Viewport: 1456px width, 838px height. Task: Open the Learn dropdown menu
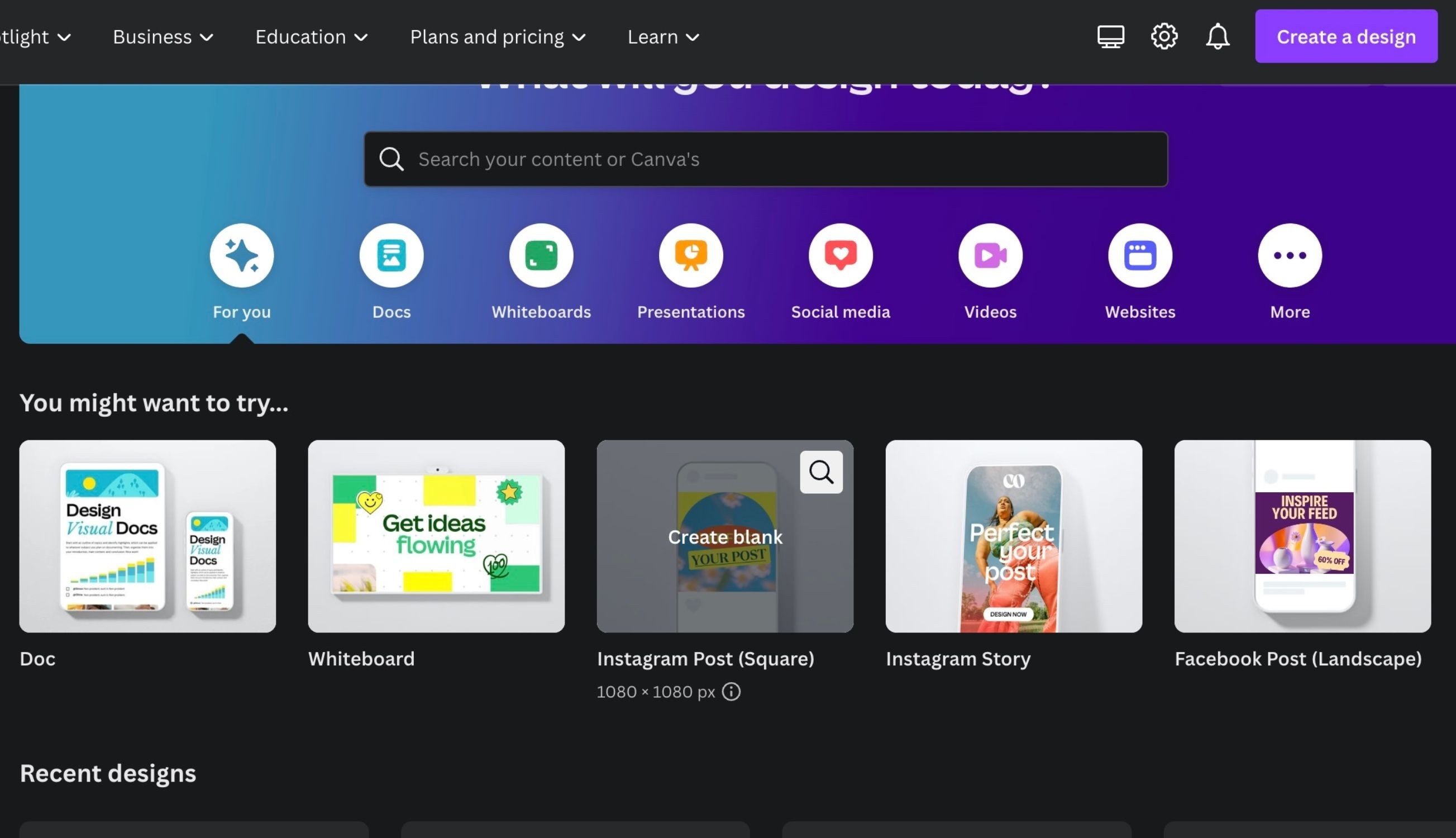point(663,37)
